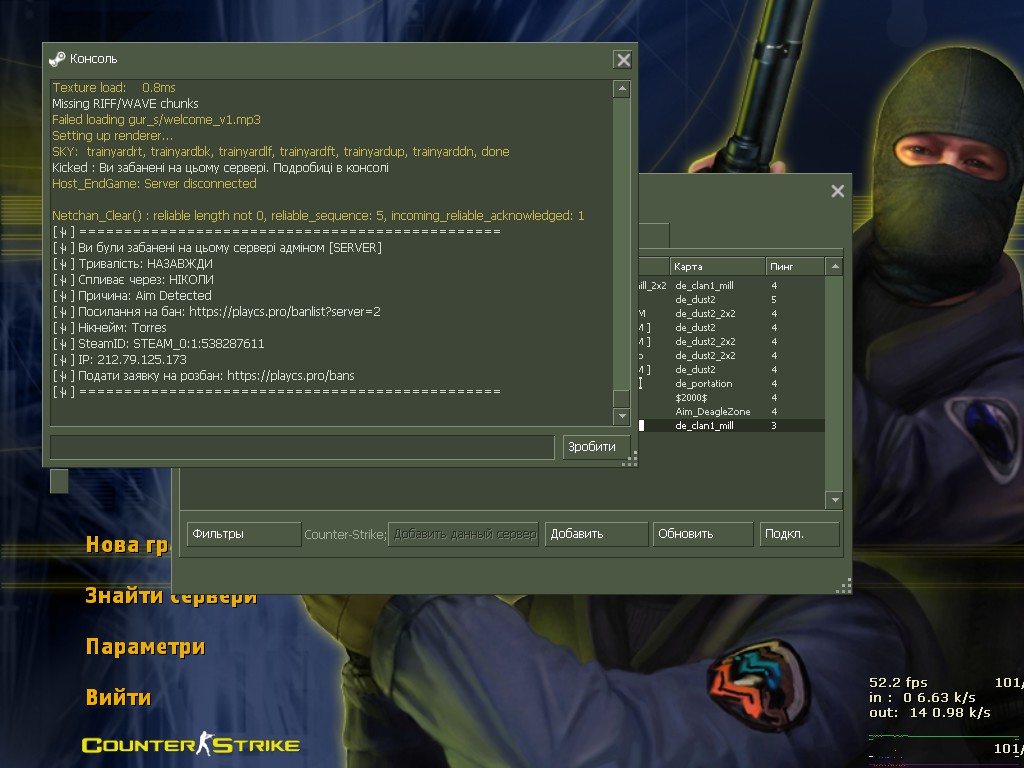1024x768 pixels.
Task: Click the 'Failed loading gur_s/welcome_v1.mp3' line
Action: [156, 120]
